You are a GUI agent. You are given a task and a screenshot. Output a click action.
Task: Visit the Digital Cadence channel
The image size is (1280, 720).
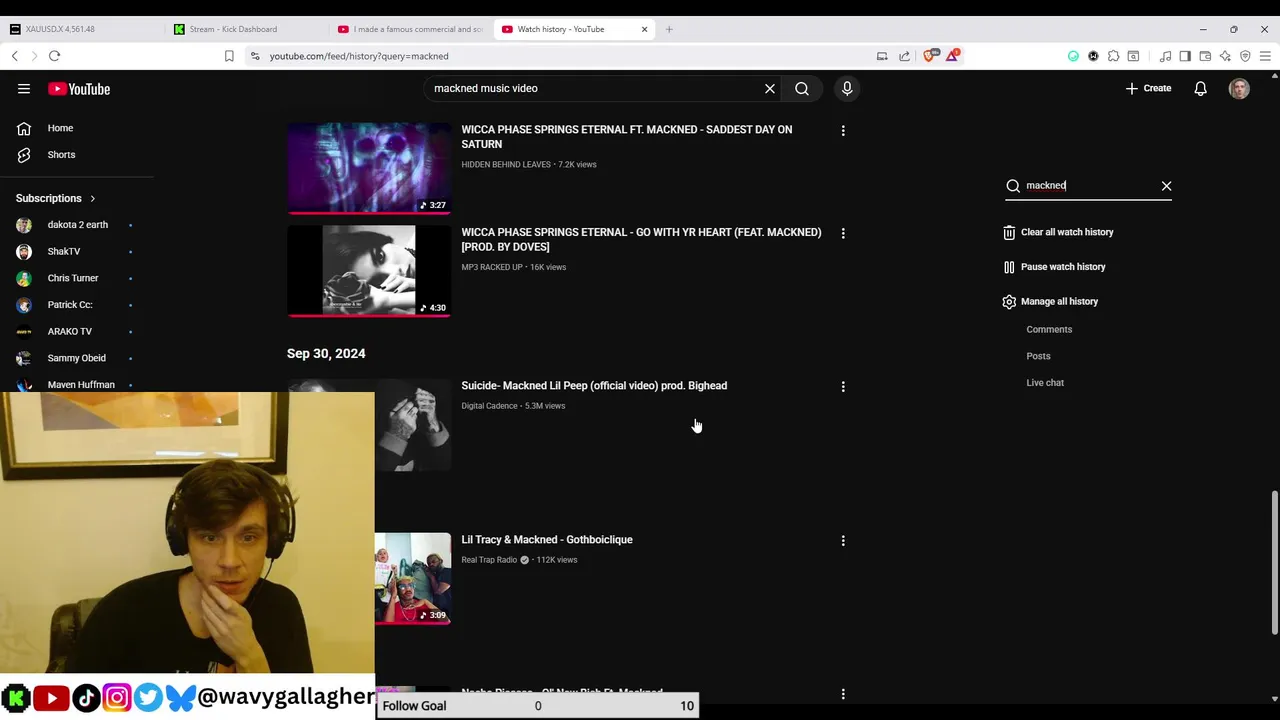(x=489, y=406)
